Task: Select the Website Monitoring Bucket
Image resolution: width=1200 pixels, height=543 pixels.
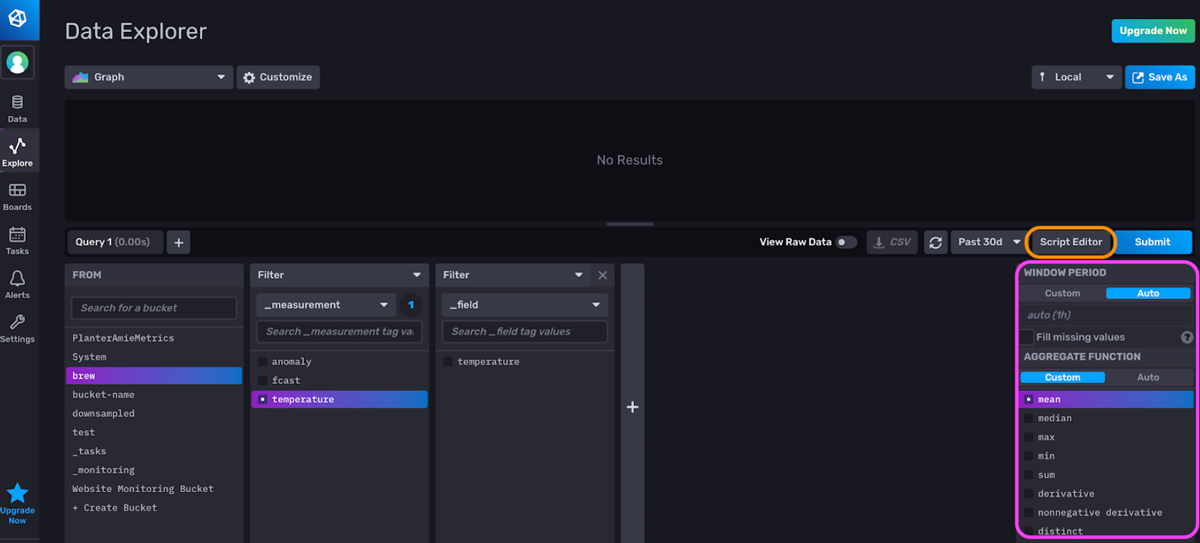Action: pyautogui.click(x=154, y=489)
